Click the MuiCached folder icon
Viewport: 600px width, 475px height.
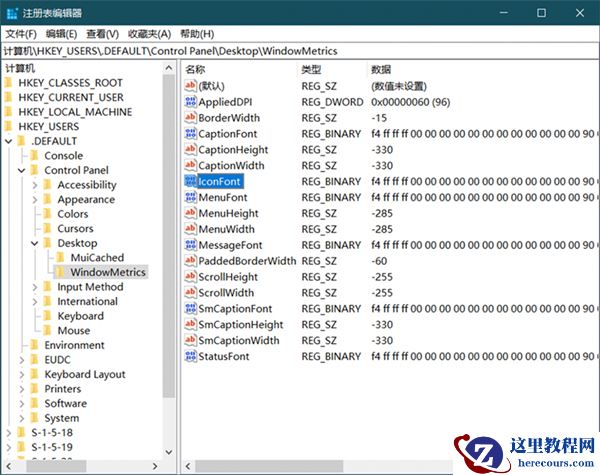click(x=60, y=257)
